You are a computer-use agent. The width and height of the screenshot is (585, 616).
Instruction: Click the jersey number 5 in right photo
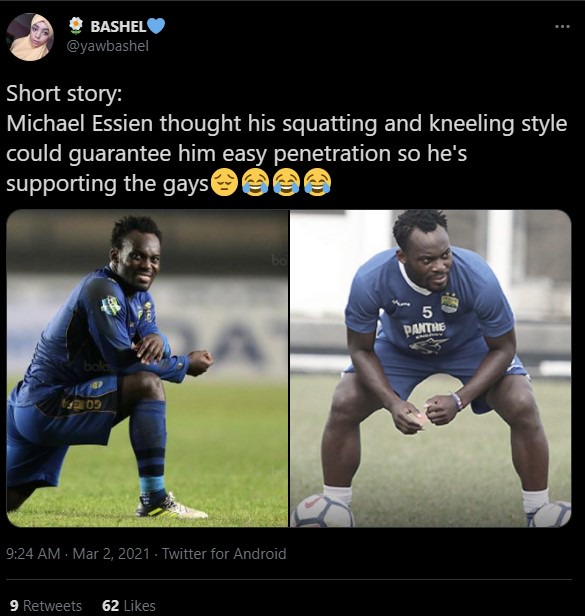pyautogui.click(x=427, y=312)
